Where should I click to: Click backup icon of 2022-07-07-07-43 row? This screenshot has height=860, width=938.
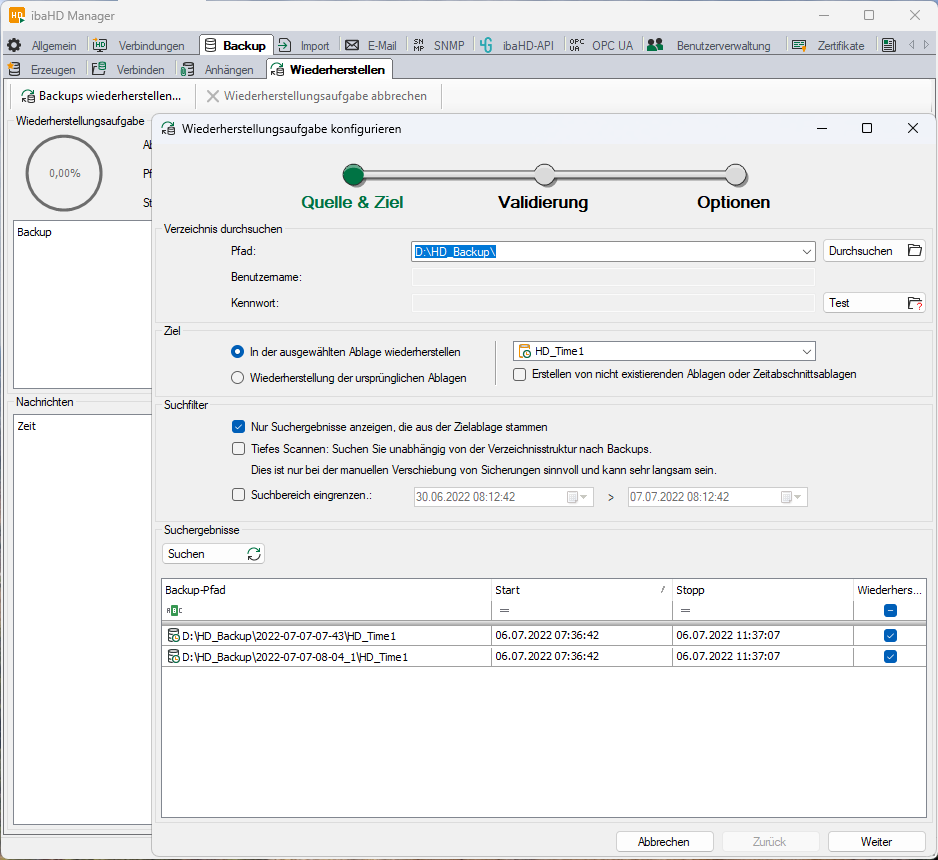point(173,636)
